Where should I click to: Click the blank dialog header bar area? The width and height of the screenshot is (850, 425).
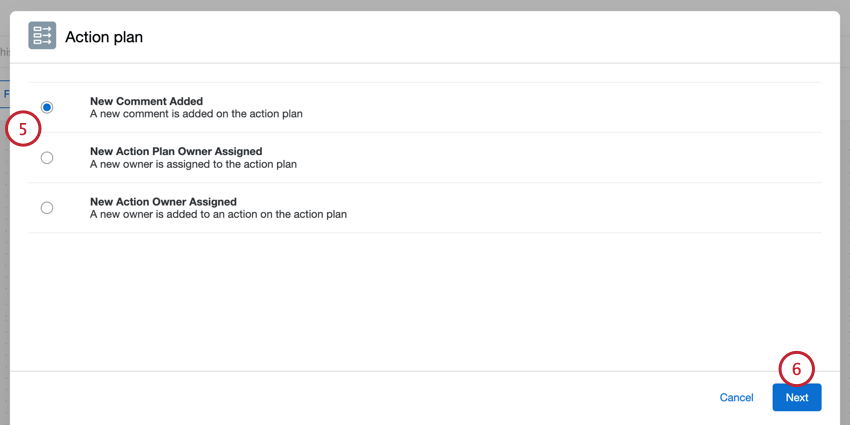(480, 37)
